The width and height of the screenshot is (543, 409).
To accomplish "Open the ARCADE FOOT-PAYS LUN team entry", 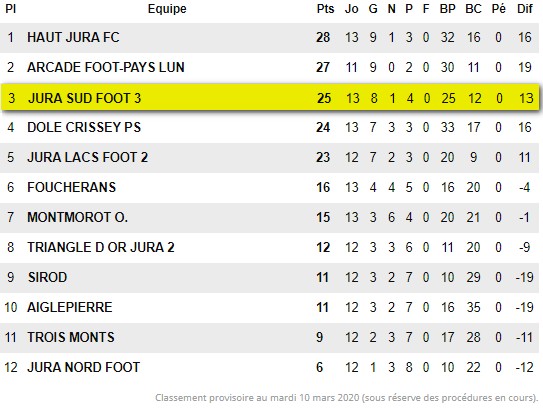I will click(x=106, y=67).
